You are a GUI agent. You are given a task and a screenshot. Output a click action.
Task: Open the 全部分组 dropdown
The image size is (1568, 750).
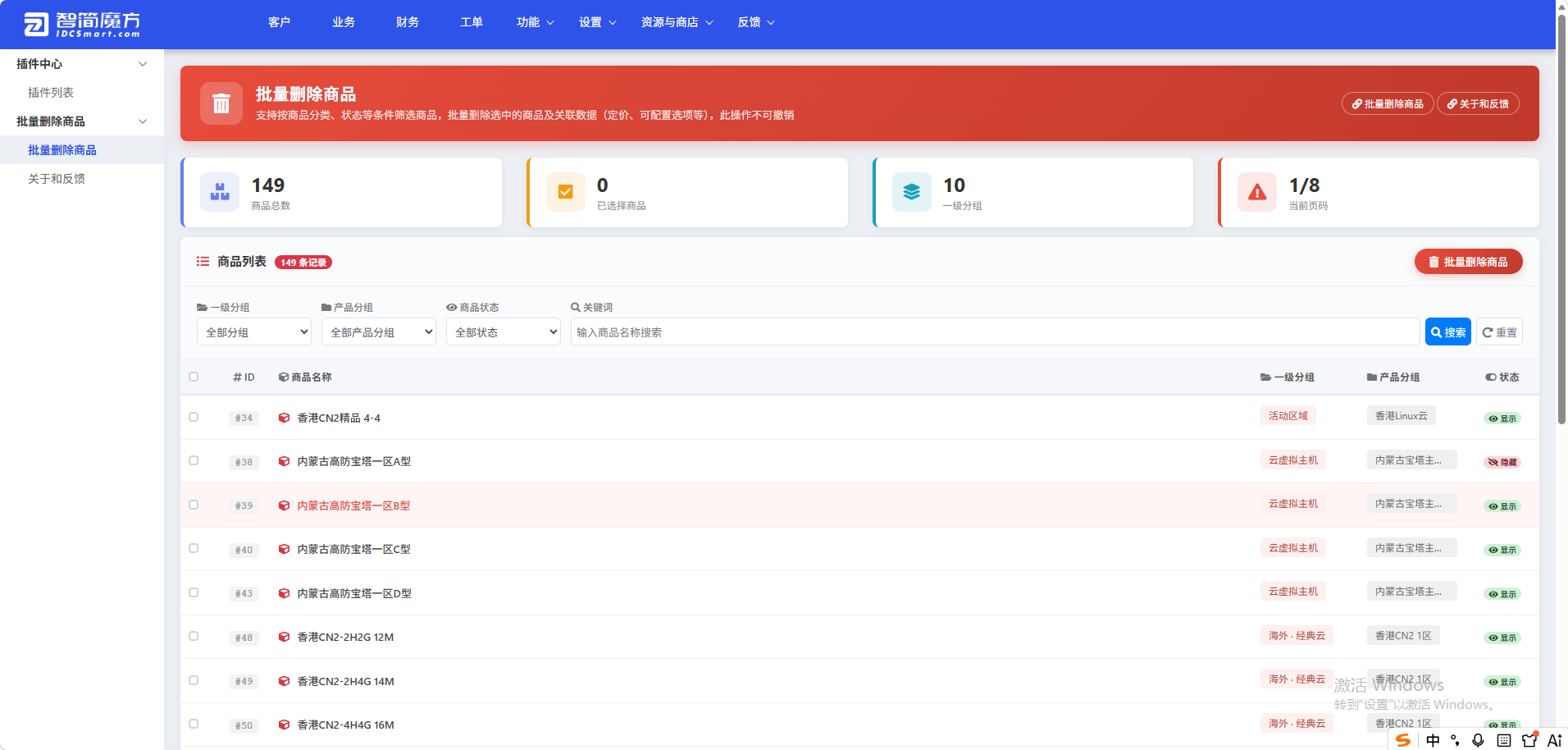[x=254, y=332]
